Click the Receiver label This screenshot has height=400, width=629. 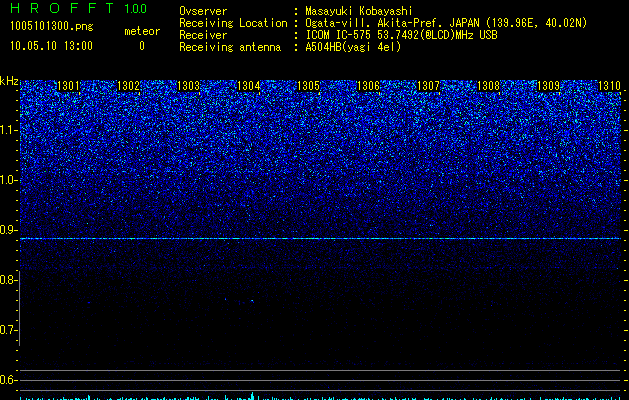203,35
